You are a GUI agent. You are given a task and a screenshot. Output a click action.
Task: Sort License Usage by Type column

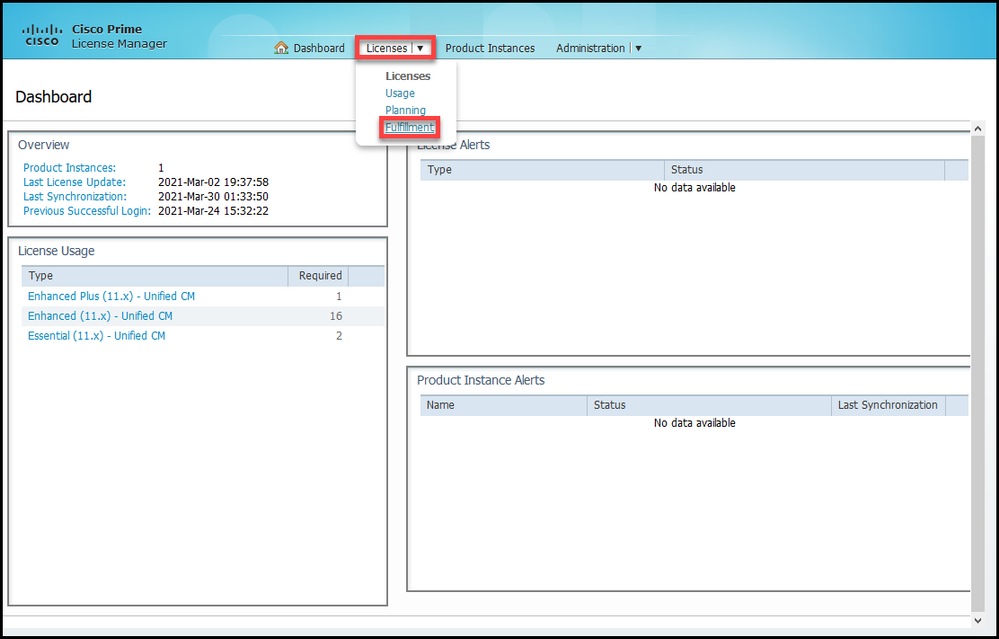(155, 276)
